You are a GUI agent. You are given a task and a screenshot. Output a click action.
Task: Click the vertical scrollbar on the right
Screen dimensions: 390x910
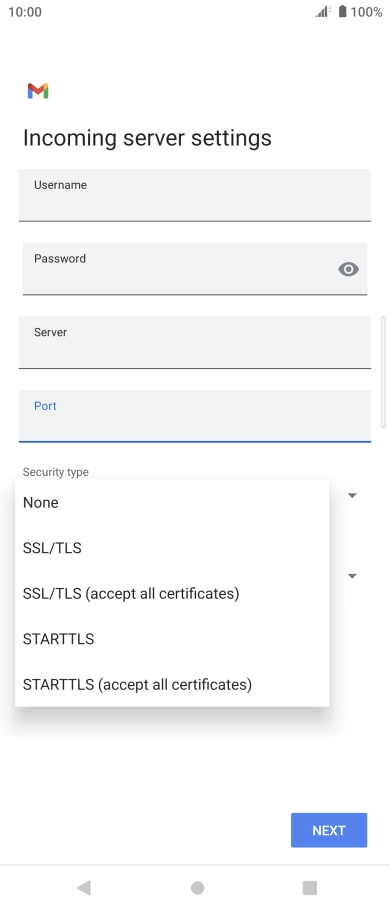click(x=383, y=372)
